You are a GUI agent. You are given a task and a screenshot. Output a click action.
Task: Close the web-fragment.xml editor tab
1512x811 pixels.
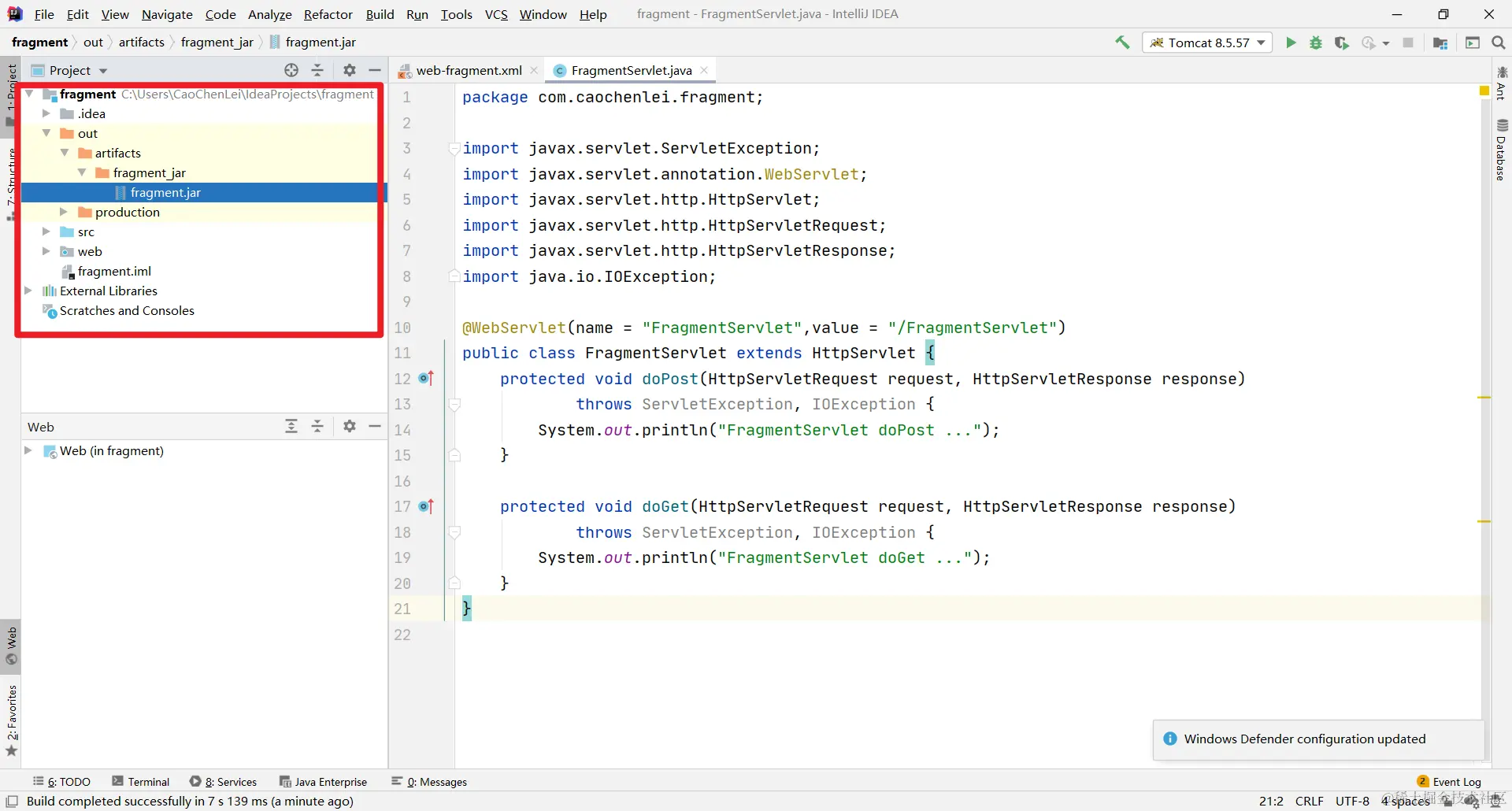(534, 70)
